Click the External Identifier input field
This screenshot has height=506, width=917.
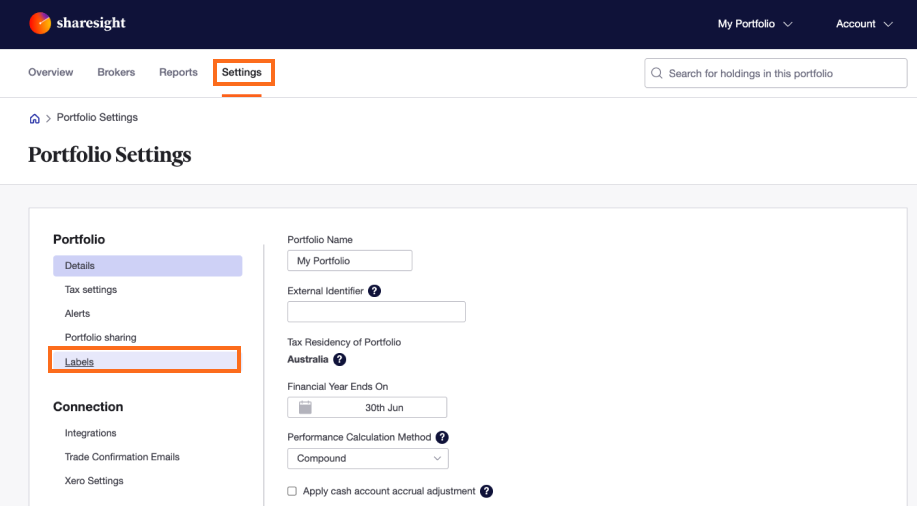pyautogui.click(x=376, y=312)
